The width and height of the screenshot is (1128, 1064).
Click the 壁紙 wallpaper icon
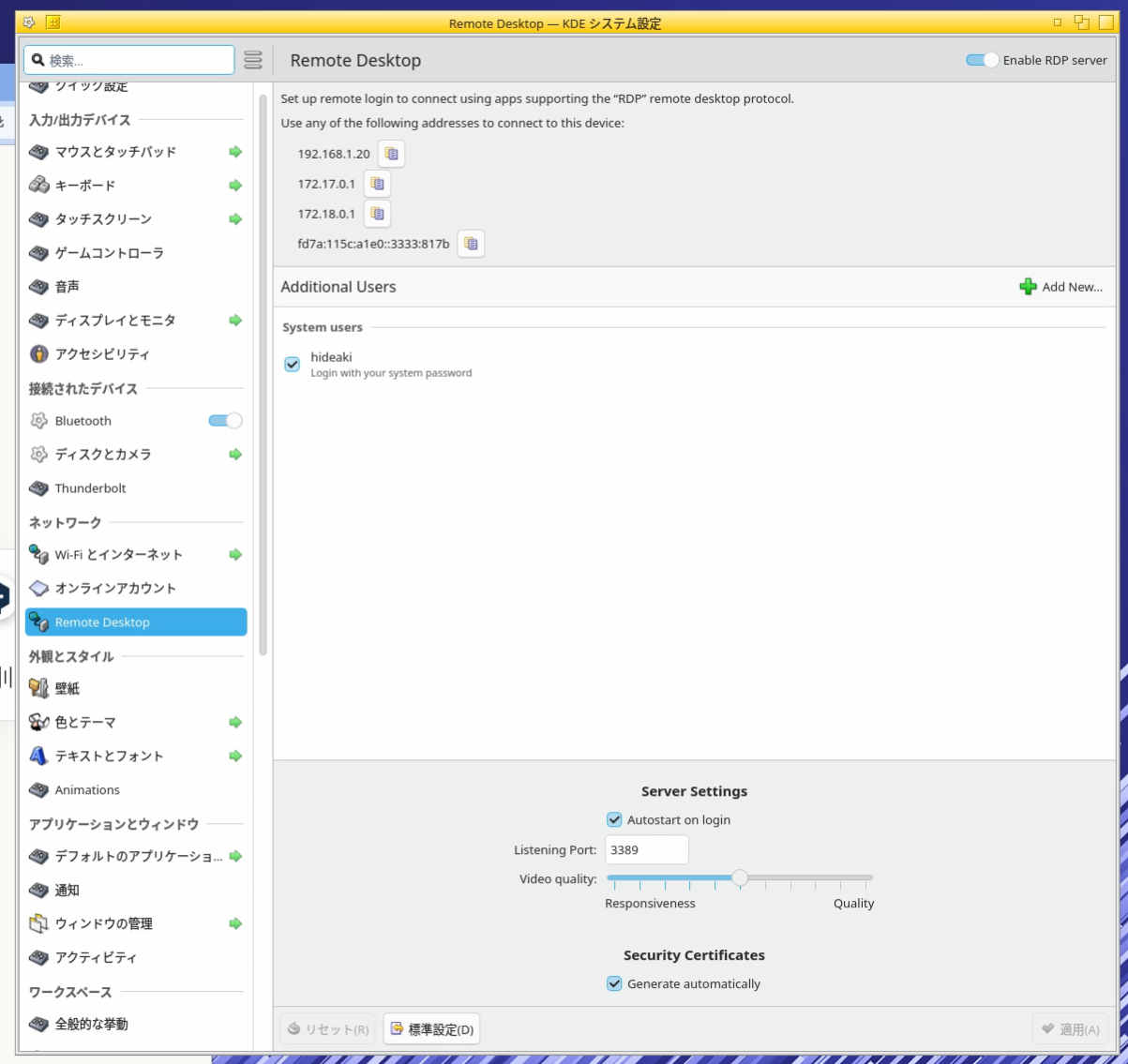[x=38, y=688]
